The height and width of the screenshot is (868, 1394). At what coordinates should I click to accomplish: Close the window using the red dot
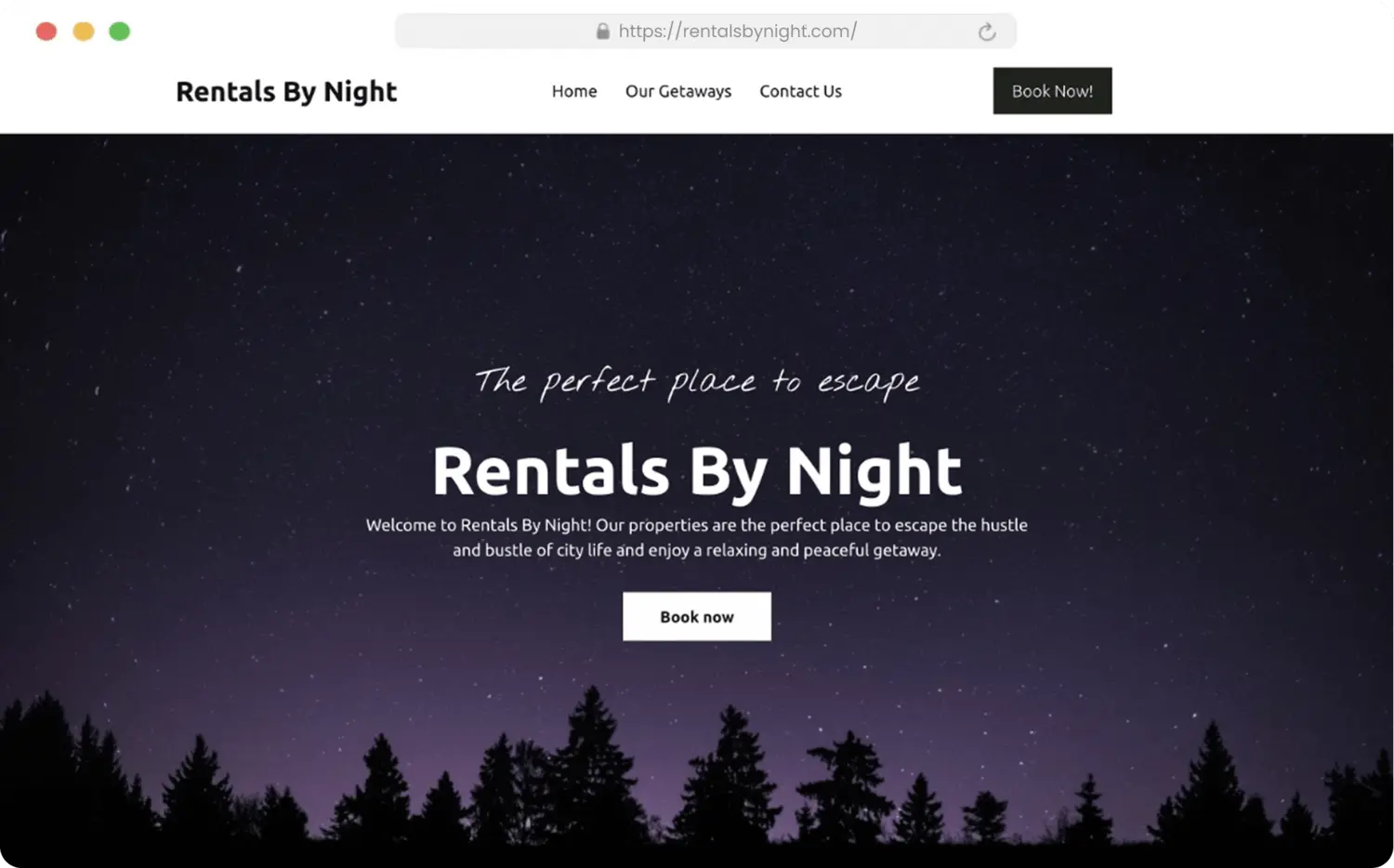pos(46,32)
